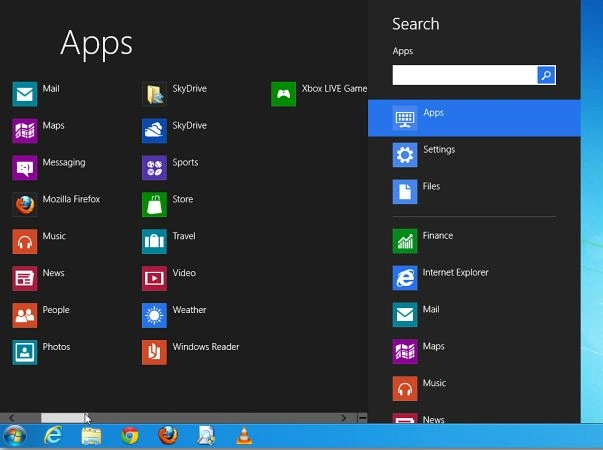Image resolution: width=603 pixels, height=450 pixels.
Task: Open the News app icon in Apps list
Action: tap(25, 278)
